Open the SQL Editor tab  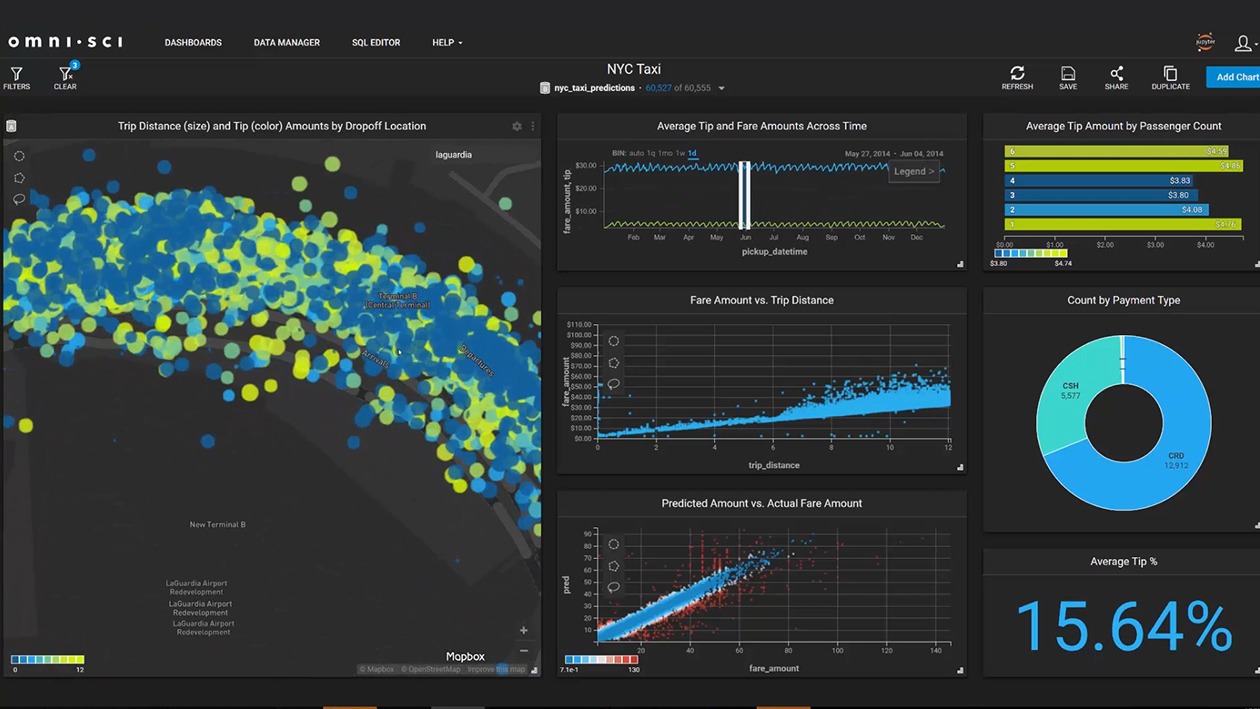[376, 43]
